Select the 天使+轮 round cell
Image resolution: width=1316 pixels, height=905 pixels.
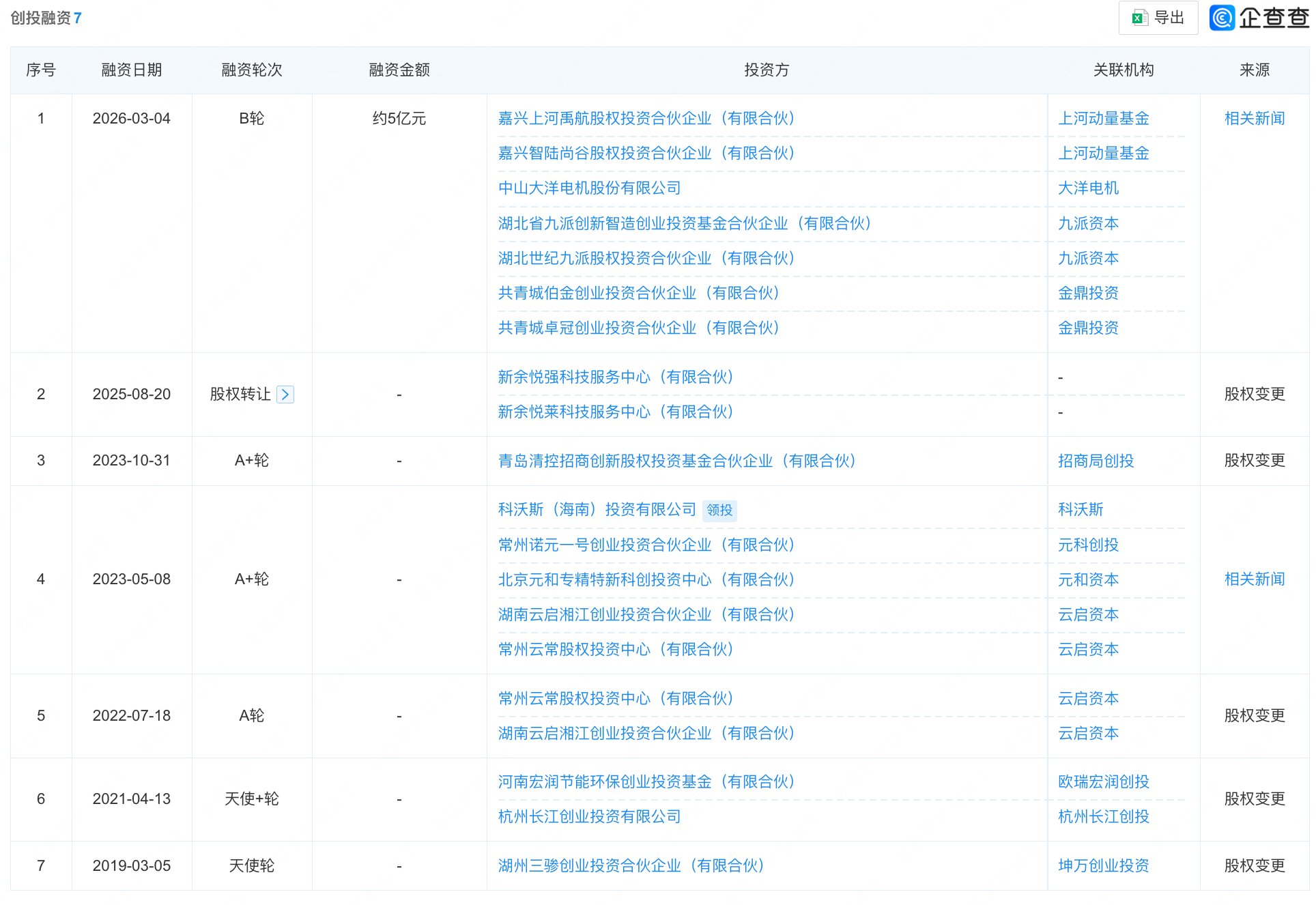(252, 799)
